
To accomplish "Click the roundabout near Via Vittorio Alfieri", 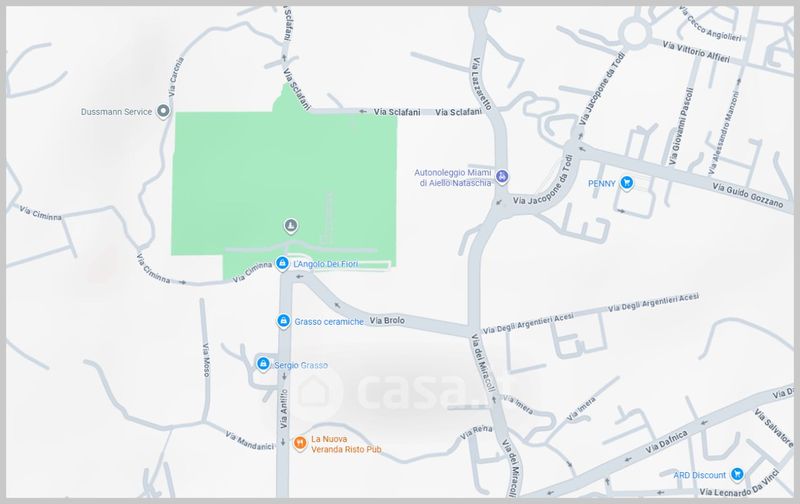I will tap(635, 33).
